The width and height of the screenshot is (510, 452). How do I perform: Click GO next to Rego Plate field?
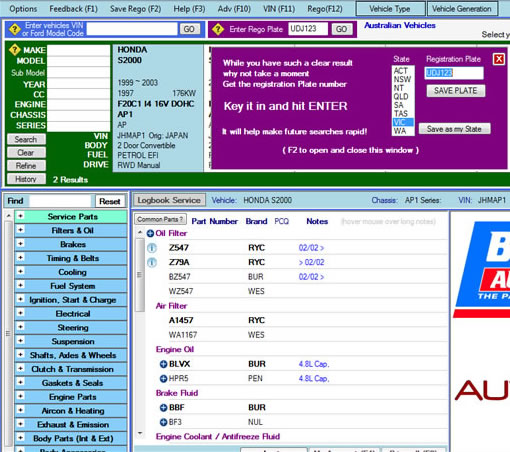coord(341,29)
